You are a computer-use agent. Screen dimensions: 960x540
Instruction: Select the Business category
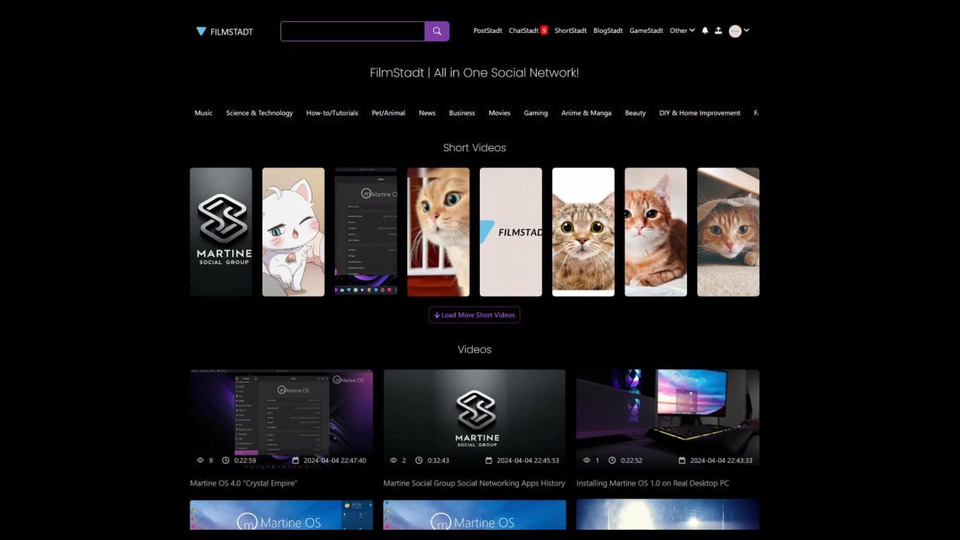click(x=462, y=113)
